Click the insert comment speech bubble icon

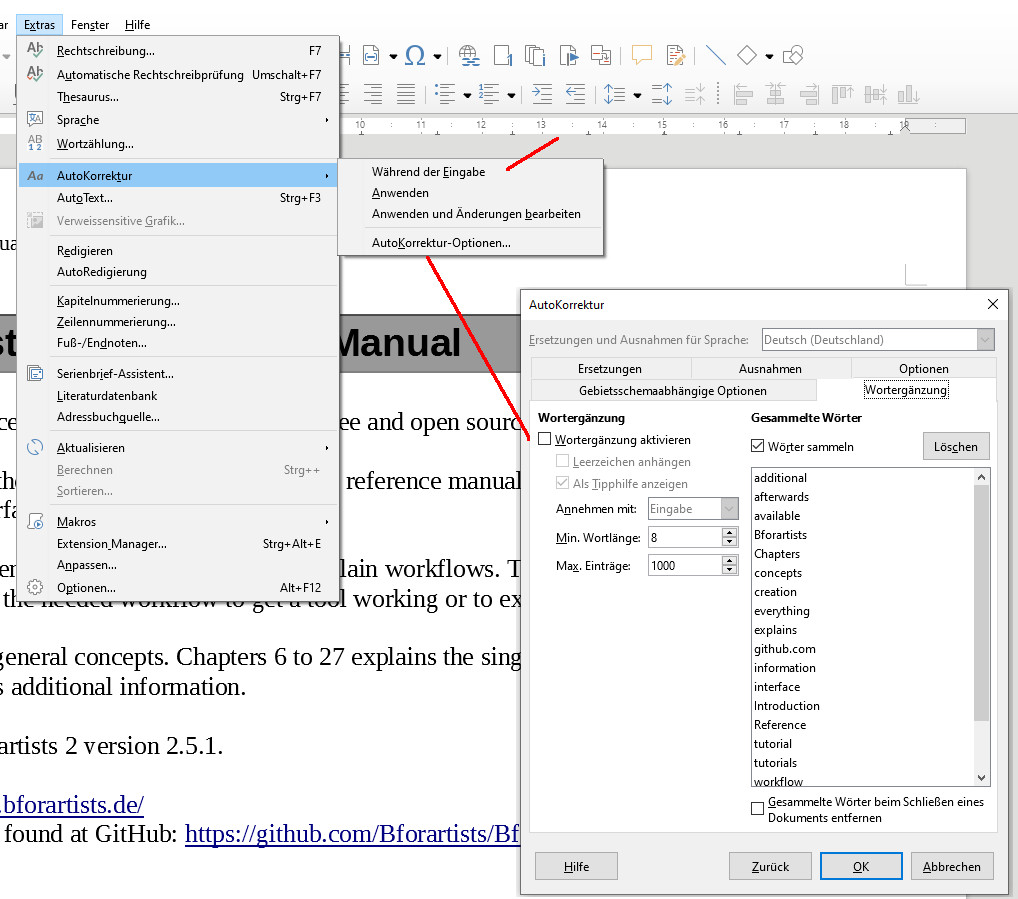641,54
